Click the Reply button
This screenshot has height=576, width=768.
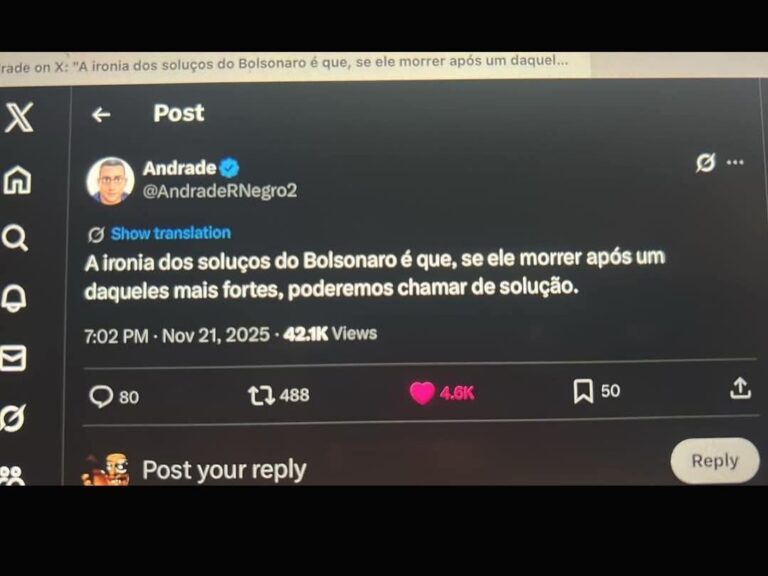(x=715, y=460)
